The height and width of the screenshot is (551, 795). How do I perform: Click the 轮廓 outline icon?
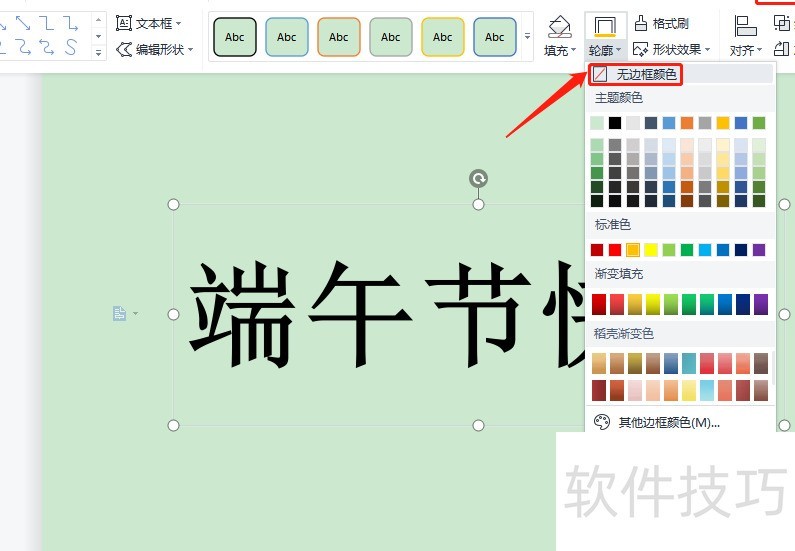605,27
